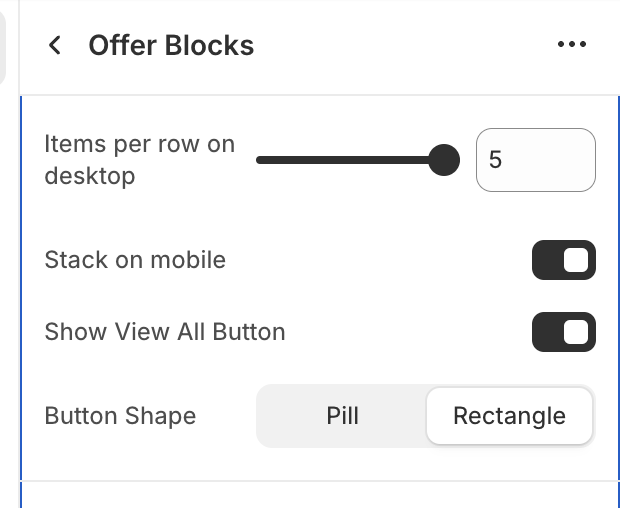Screen dimensions: 620x508
Task: Click the Stack on mobile label text
Action: click(x=135, y=260)
